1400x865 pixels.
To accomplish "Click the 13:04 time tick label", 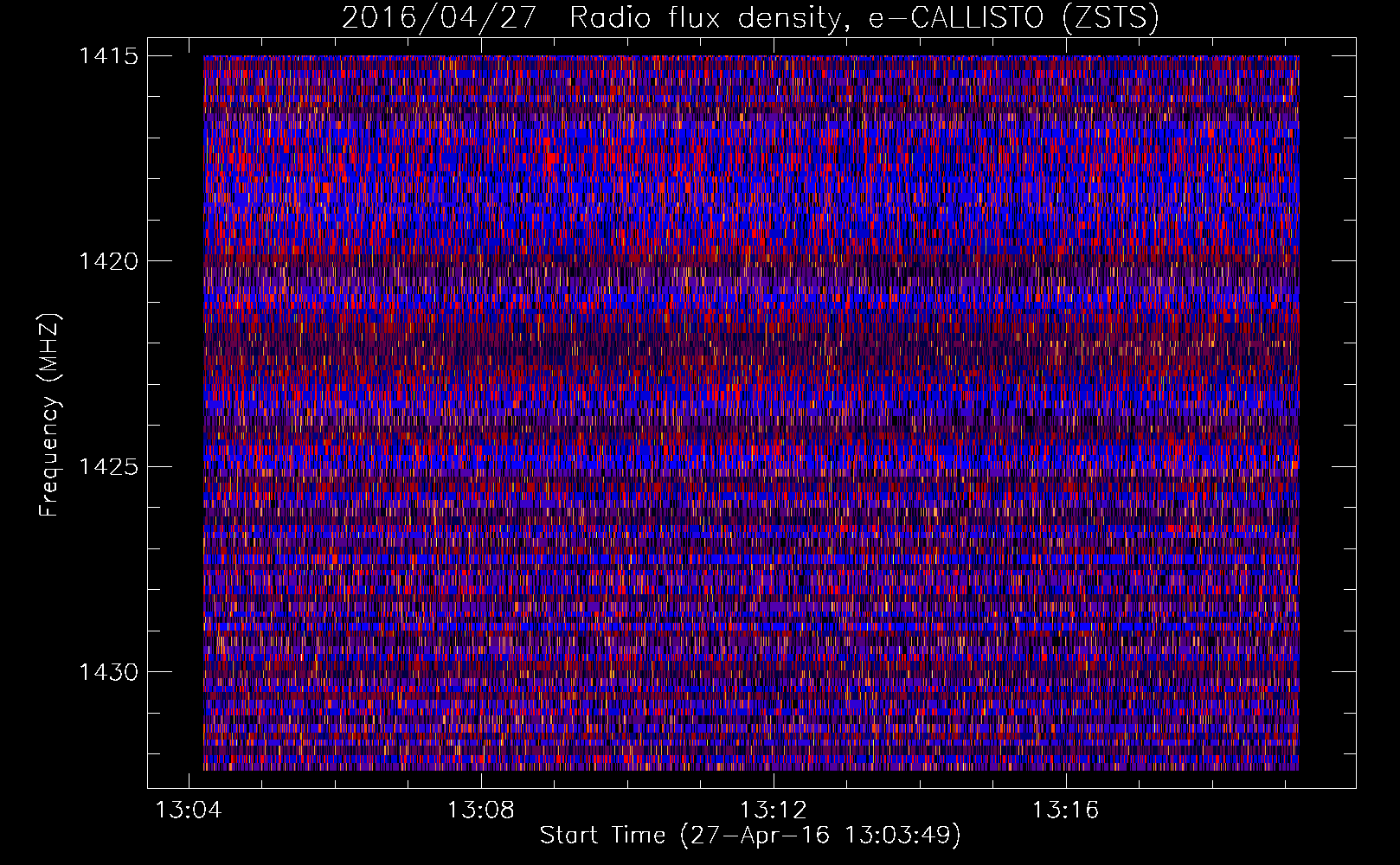I will point(188,810).
